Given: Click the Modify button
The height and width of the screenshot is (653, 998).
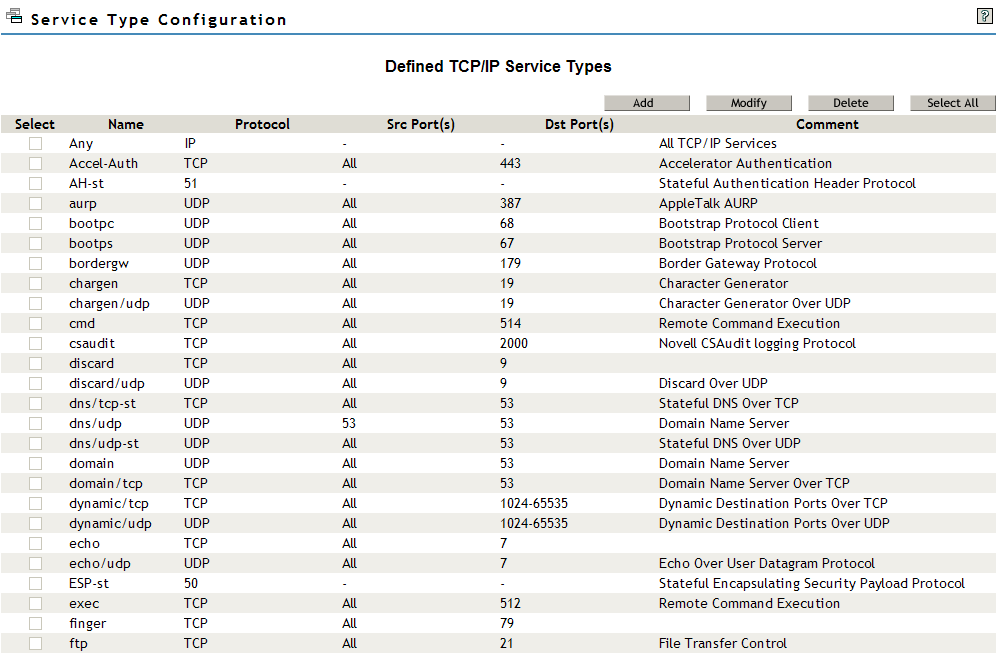Looking at the screenshot, I should (748, 102).
